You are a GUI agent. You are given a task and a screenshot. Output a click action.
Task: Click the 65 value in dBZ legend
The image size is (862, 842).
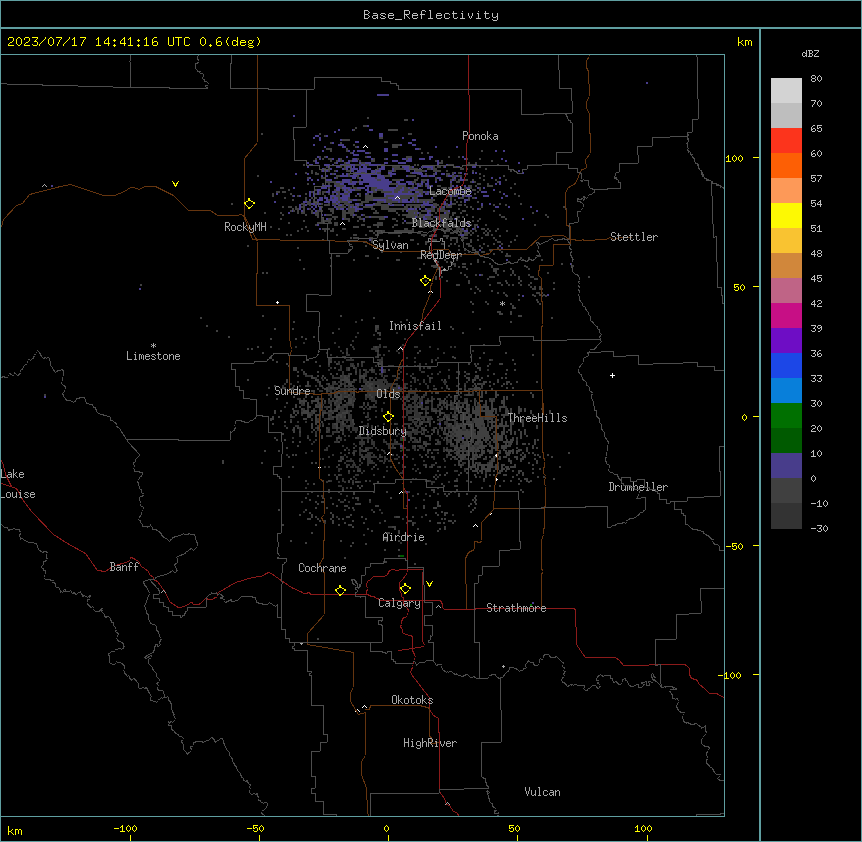[x=816, y=128]
